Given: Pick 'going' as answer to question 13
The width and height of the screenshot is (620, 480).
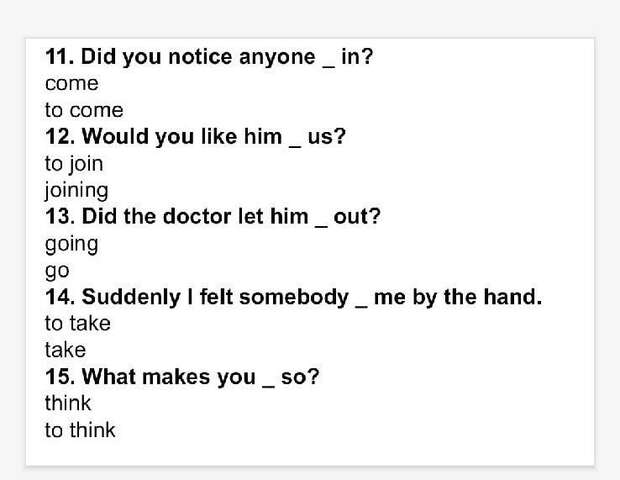Looking at the screenshot, I should pyautogui.click(x=72, y=244).
